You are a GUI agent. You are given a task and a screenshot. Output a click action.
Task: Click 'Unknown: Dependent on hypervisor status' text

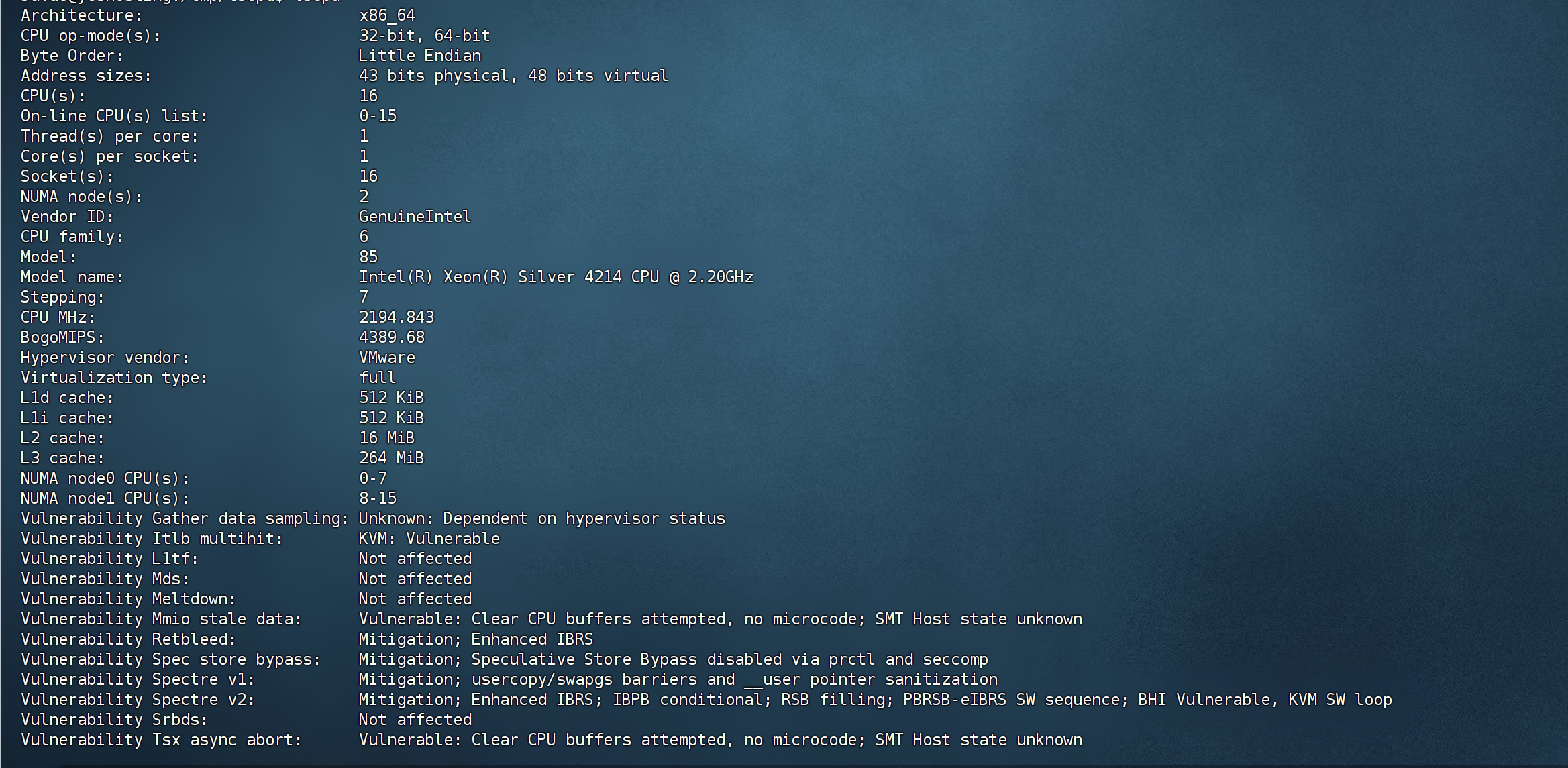[x=541, y=518]
